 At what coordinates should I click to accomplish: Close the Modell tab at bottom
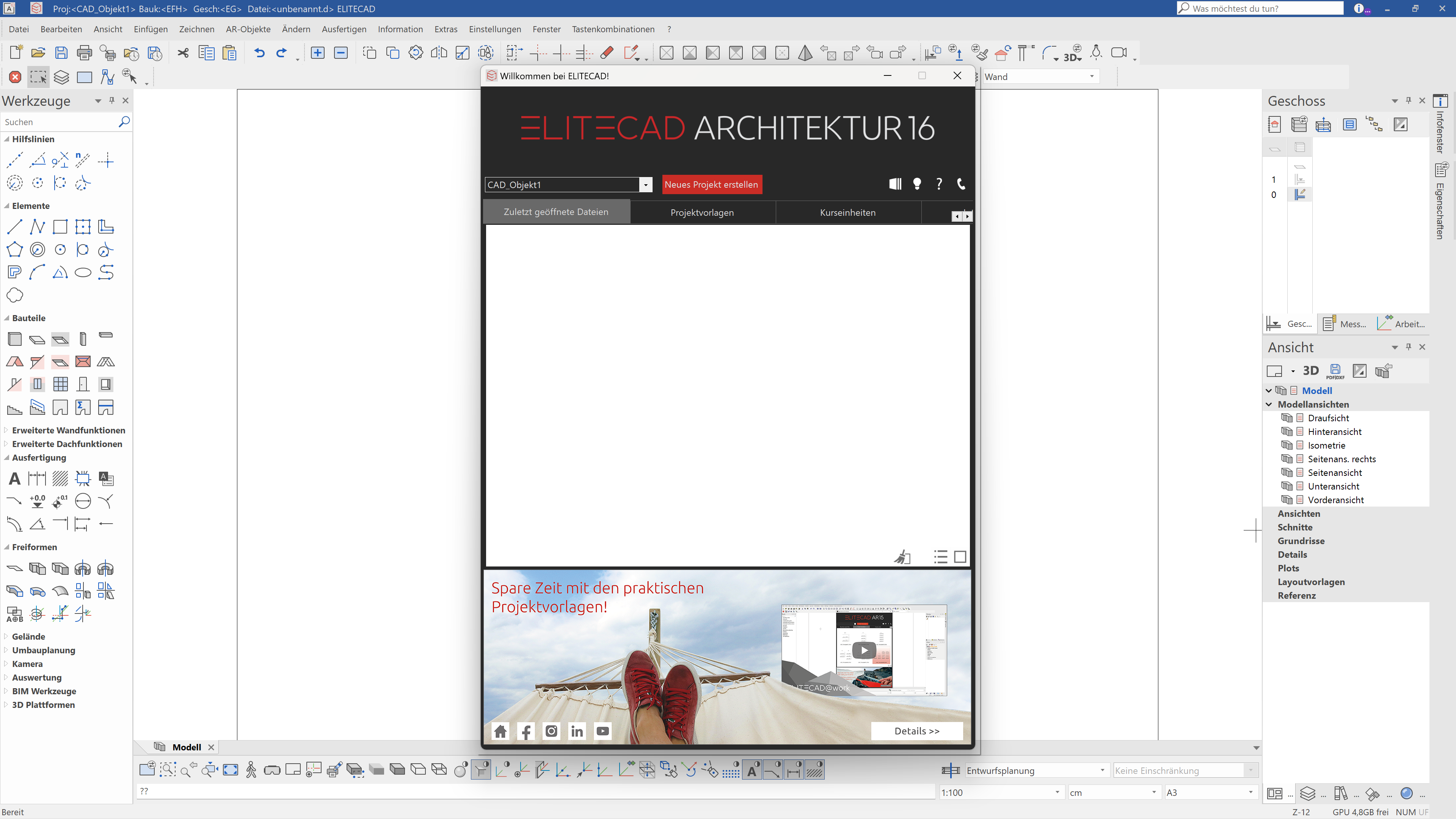pos(212,747)
